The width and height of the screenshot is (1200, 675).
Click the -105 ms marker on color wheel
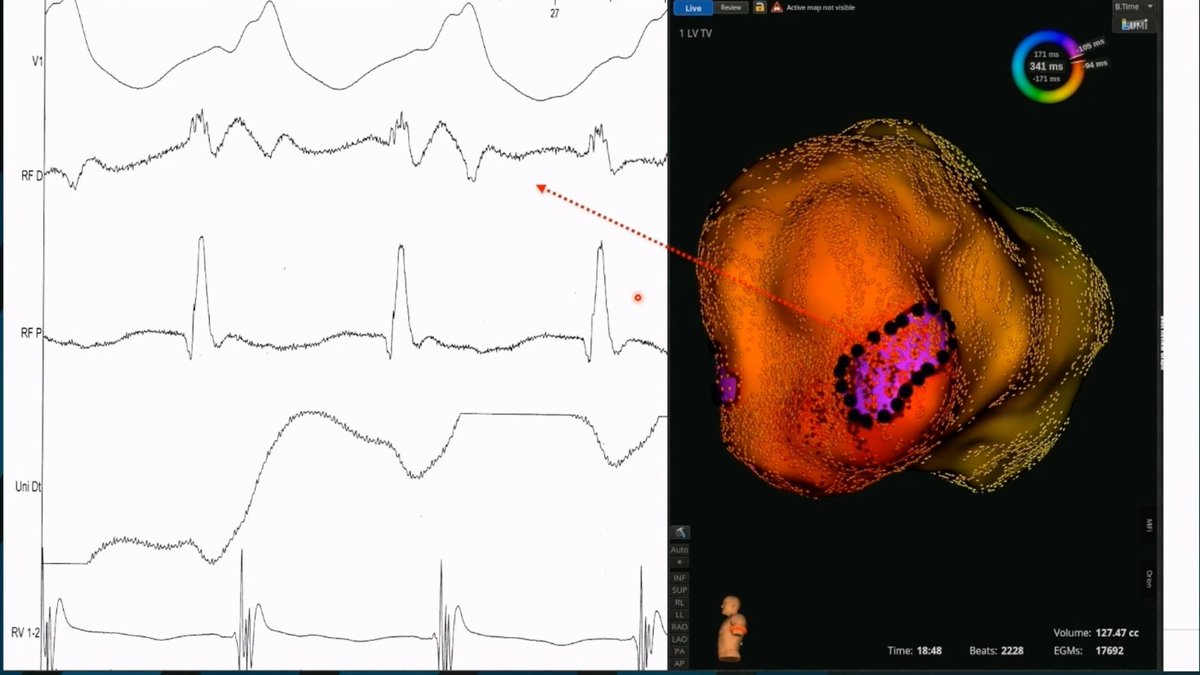1092,47
